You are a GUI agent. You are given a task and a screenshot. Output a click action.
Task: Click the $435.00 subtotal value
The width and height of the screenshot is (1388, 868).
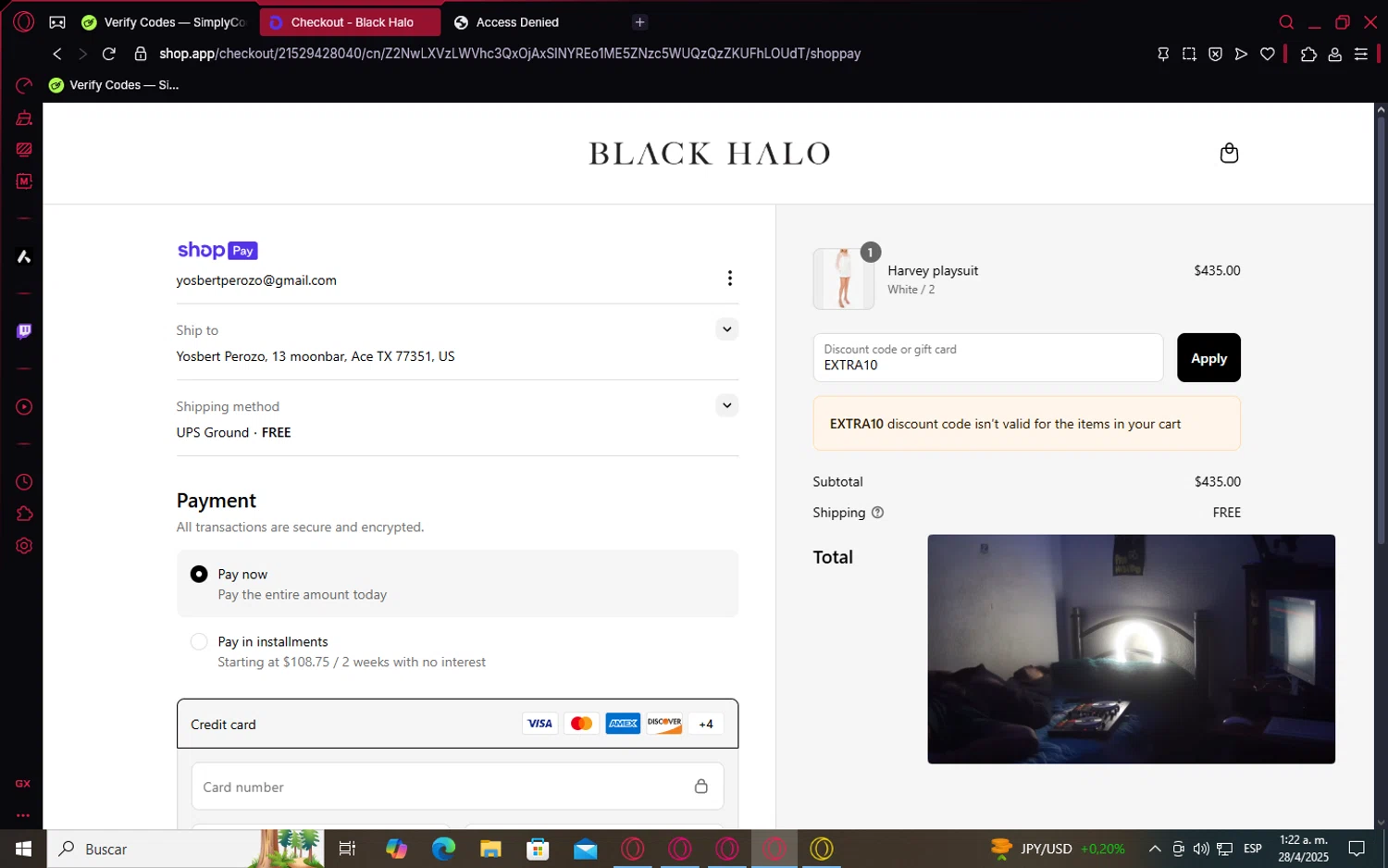point(1217,482)
